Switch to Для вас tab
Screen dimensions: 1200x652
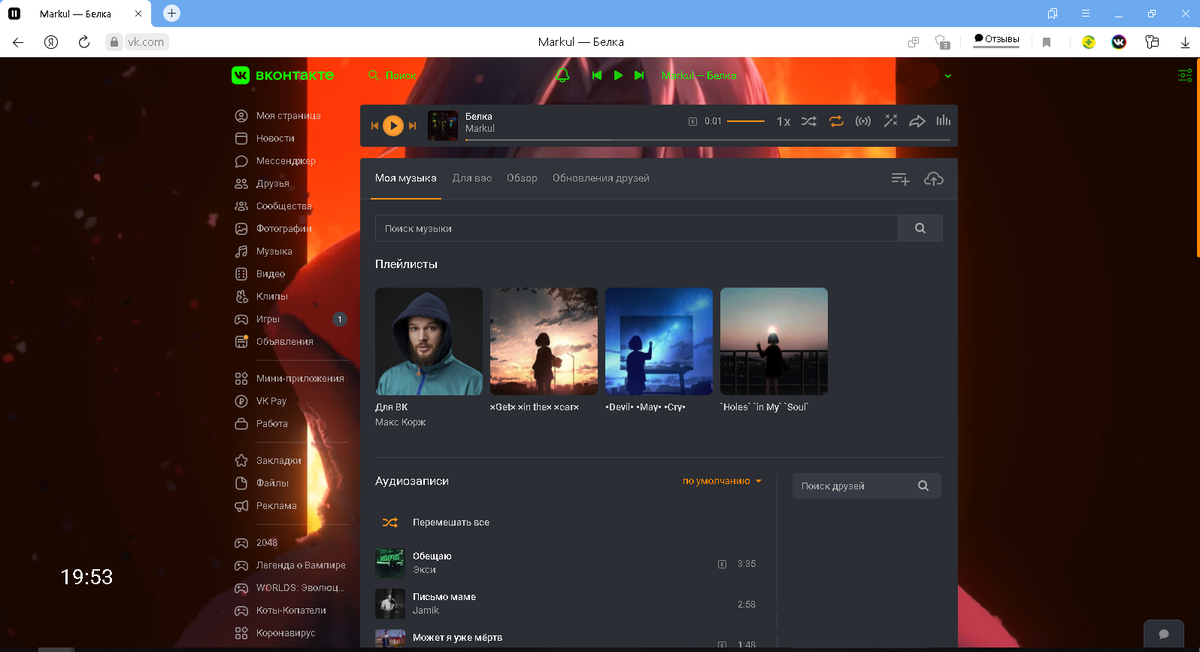[472, 178]
